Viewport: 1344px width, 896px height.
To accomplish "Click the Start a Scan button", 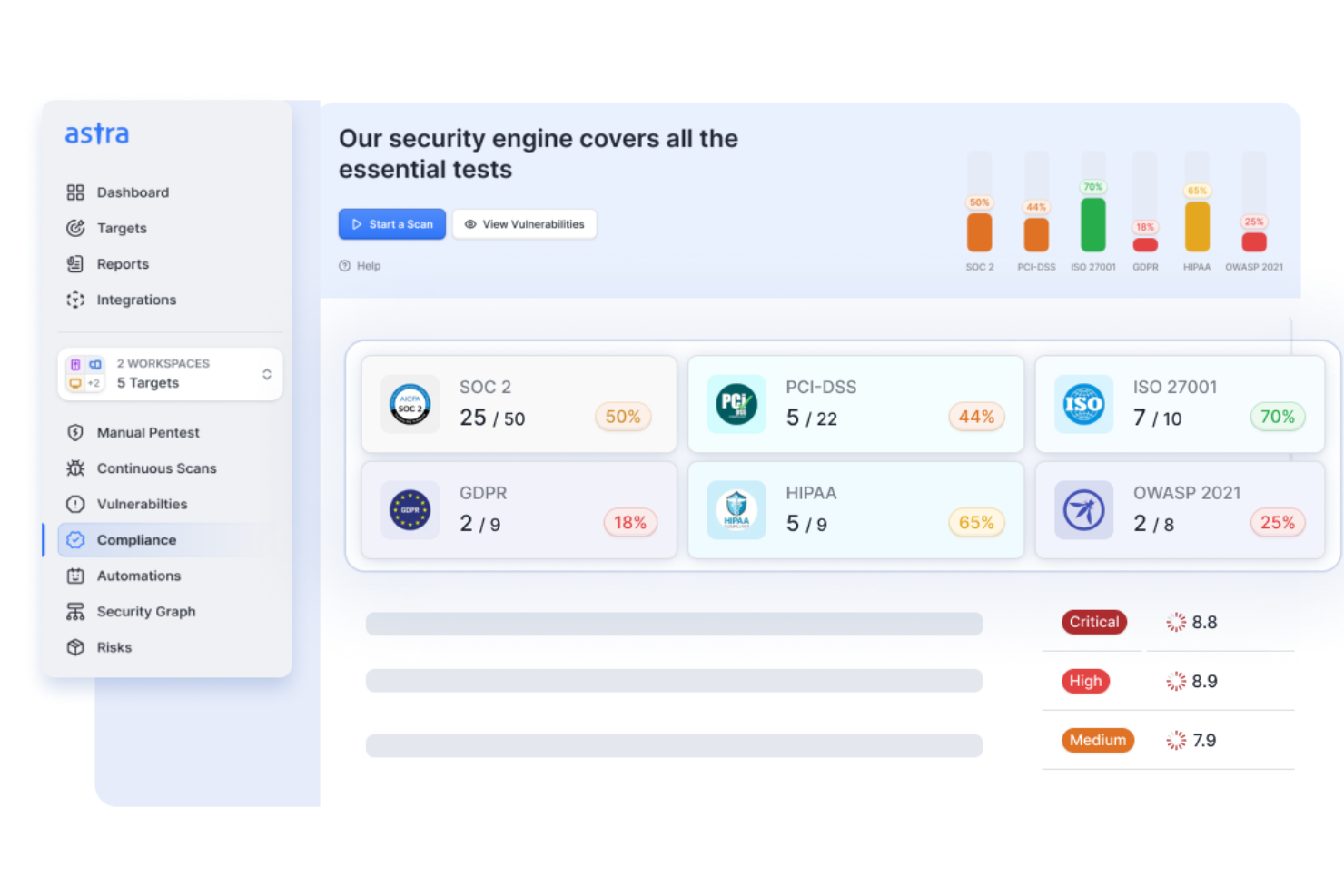I will (x=392, y=224).
